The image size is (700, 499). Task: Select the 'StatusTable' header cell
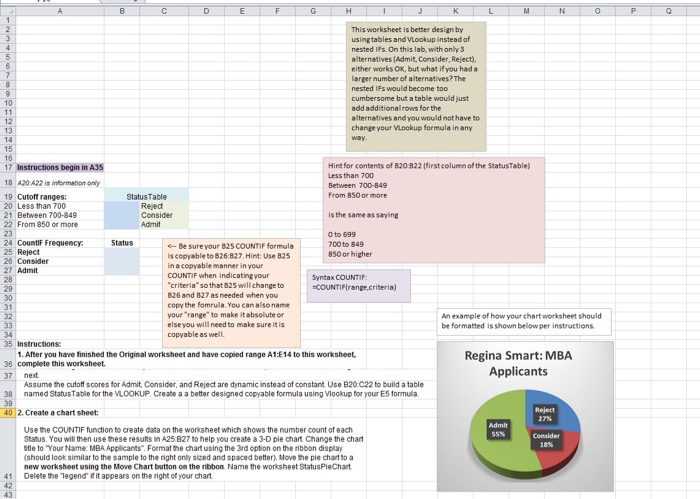pos(146,197)
